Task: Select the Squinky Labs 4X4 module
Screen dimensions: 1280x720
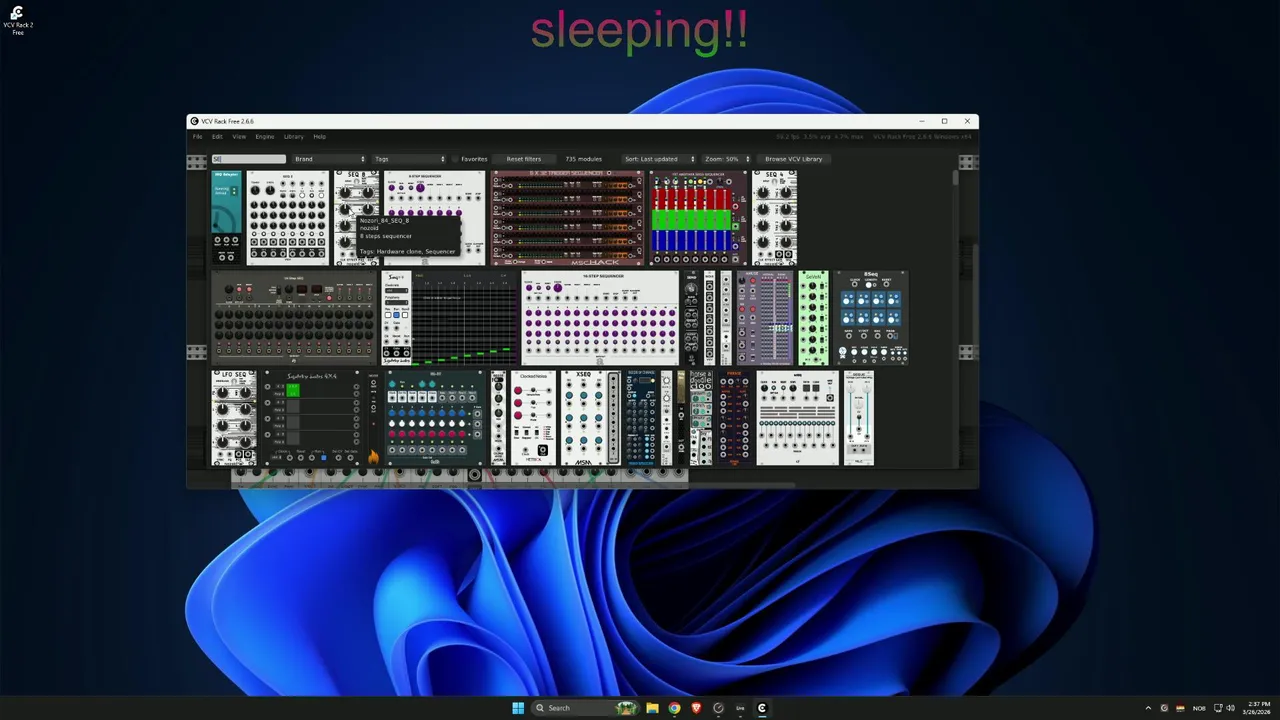Action: click(312, 418)
